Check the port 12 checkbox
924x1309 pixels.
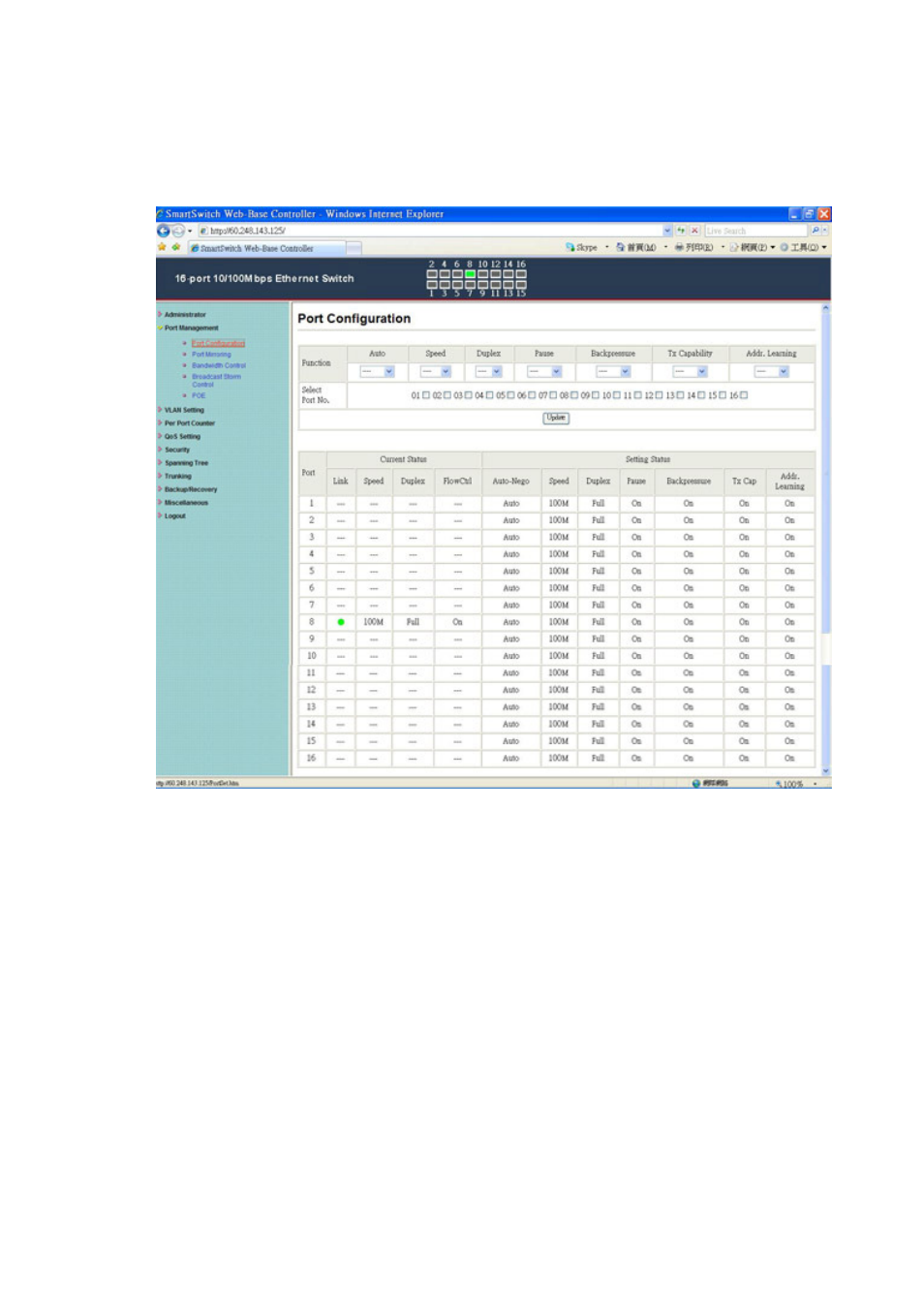point(660,395)
